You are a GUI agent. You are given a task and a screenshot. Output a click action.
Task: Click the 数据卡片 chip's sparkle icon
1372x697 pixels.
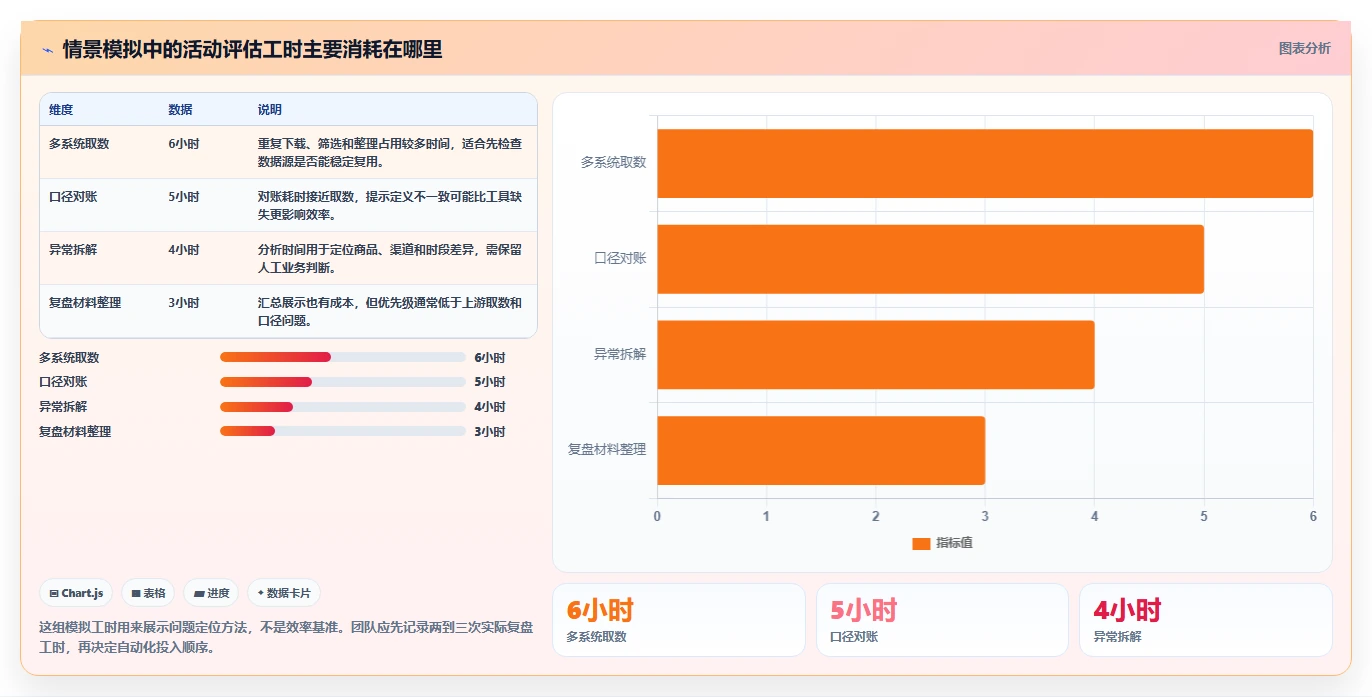click(x=261, y=593)
